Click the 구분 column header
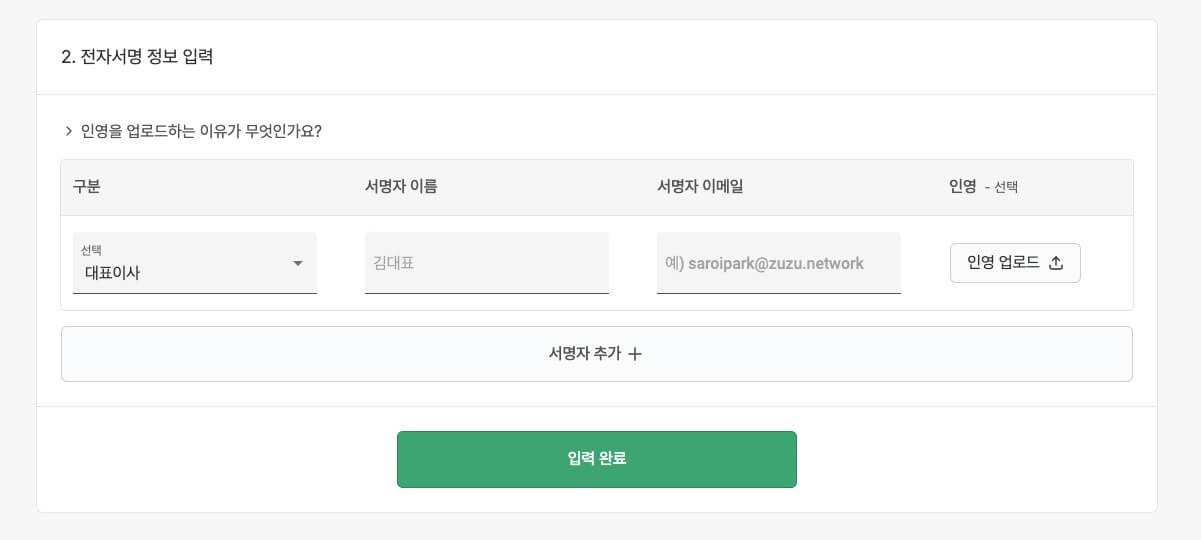The image size is (1201, 540). tap(87, 186)
